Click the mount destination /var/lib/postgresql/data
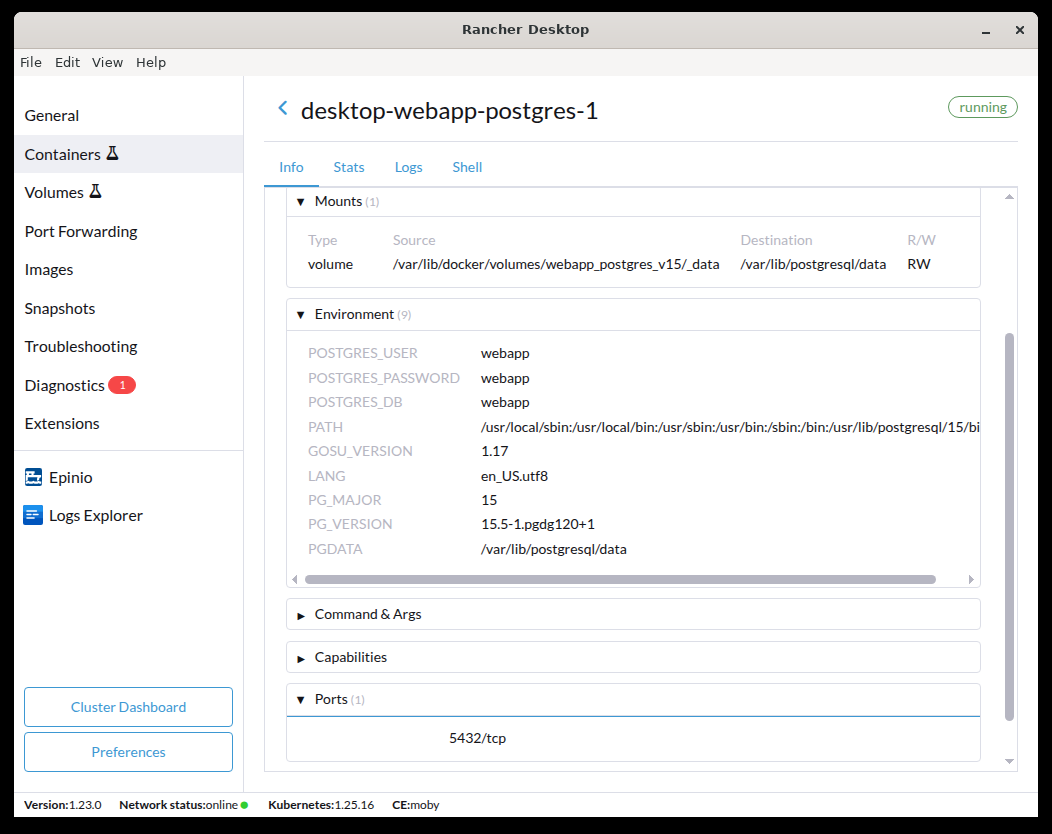 [x=813, y=264]
